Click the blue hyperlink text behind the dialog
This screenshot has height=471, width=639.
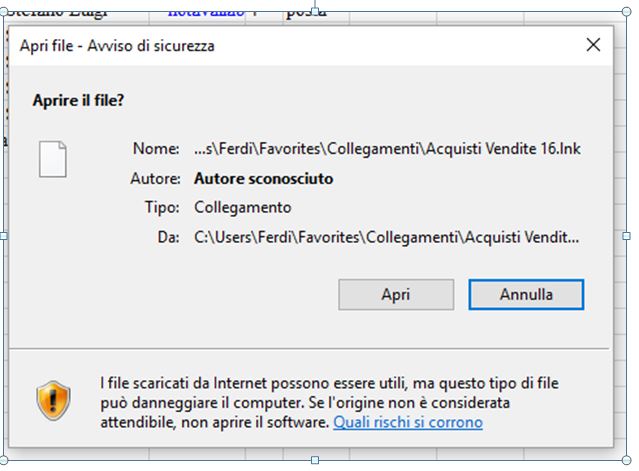(206, 12)
